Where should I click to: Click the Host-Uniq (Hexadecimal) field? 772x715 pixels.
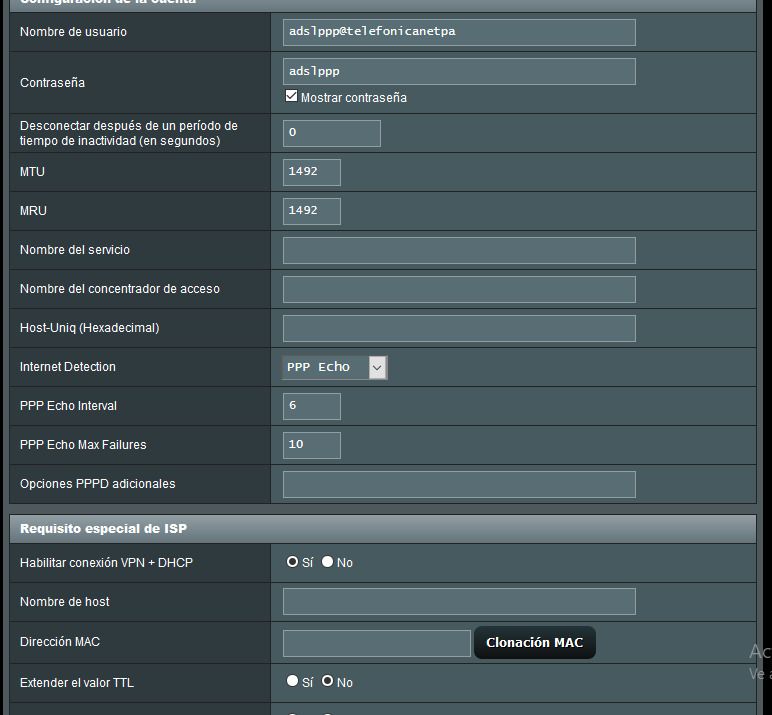(x=459, y=328)
